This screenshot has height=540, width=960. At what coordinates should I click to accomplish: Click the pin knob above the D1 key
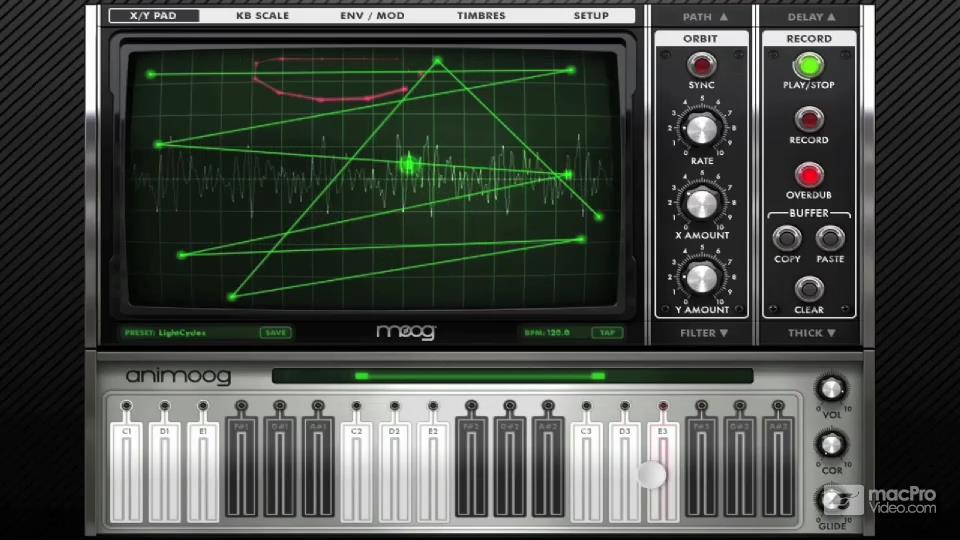(x=165, y=405)
